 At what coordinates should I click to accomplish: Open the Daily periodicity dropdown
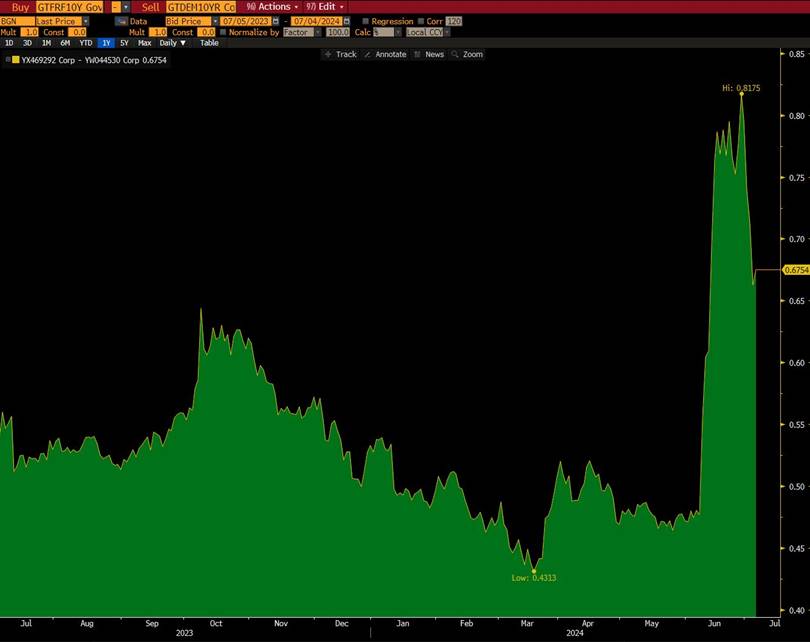(172, 43)
